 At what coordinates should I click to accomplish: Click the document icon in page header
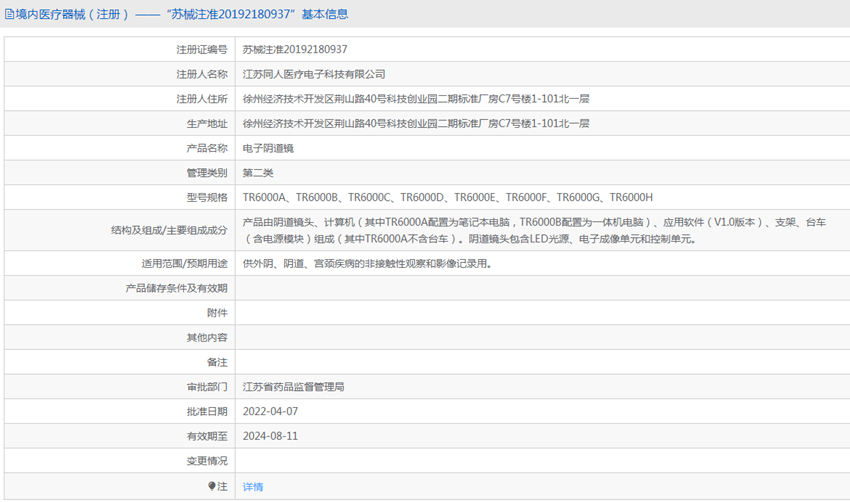click(9, 15)
